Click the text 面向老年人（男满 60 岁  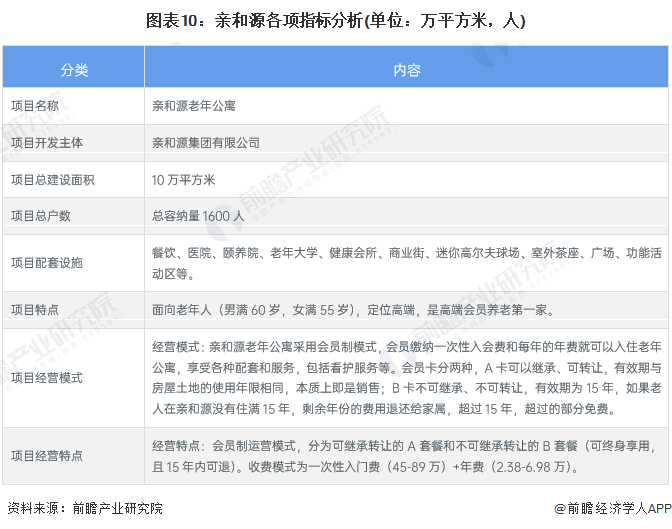click(x=353, y=309)
